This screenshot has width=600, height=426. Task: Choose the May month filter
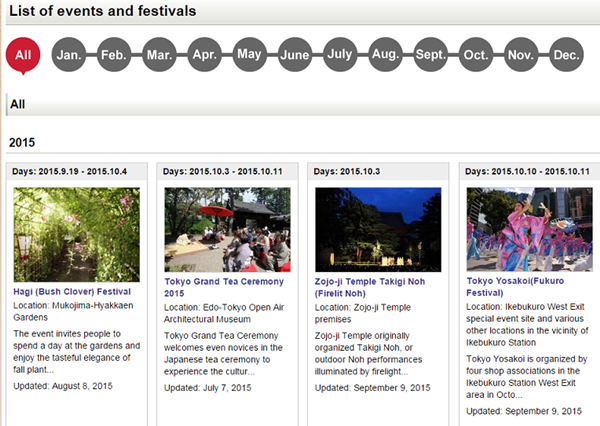tap(249, 55)
